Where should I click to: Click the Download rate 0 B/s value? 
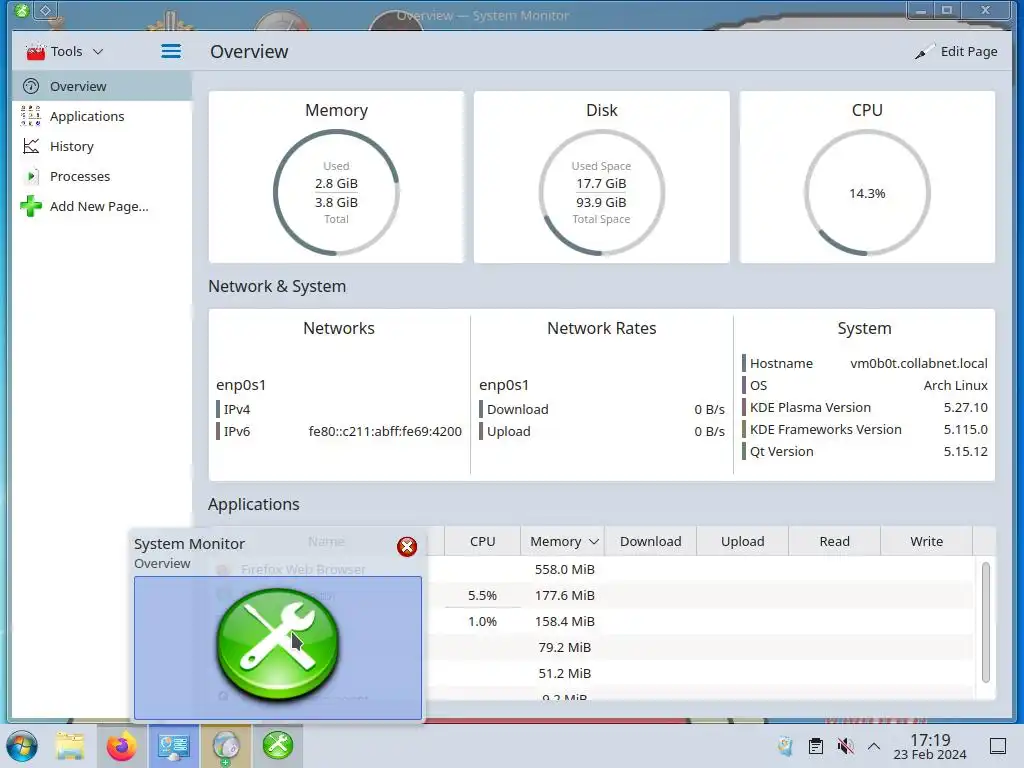(x=709, y=409)
